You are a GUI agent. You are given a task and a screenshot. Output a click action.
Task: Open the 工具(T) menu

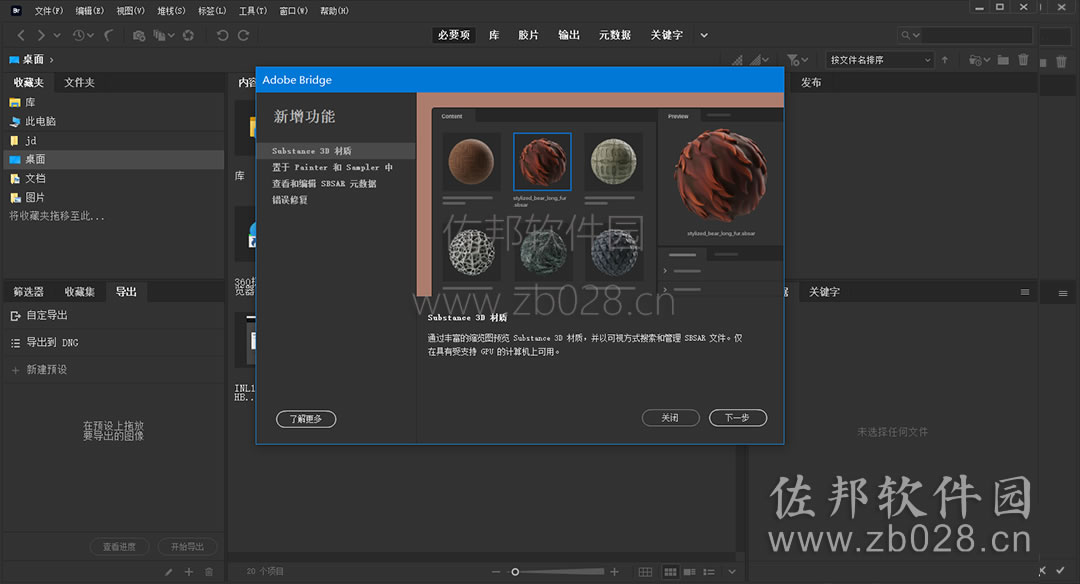click(253, 10)
